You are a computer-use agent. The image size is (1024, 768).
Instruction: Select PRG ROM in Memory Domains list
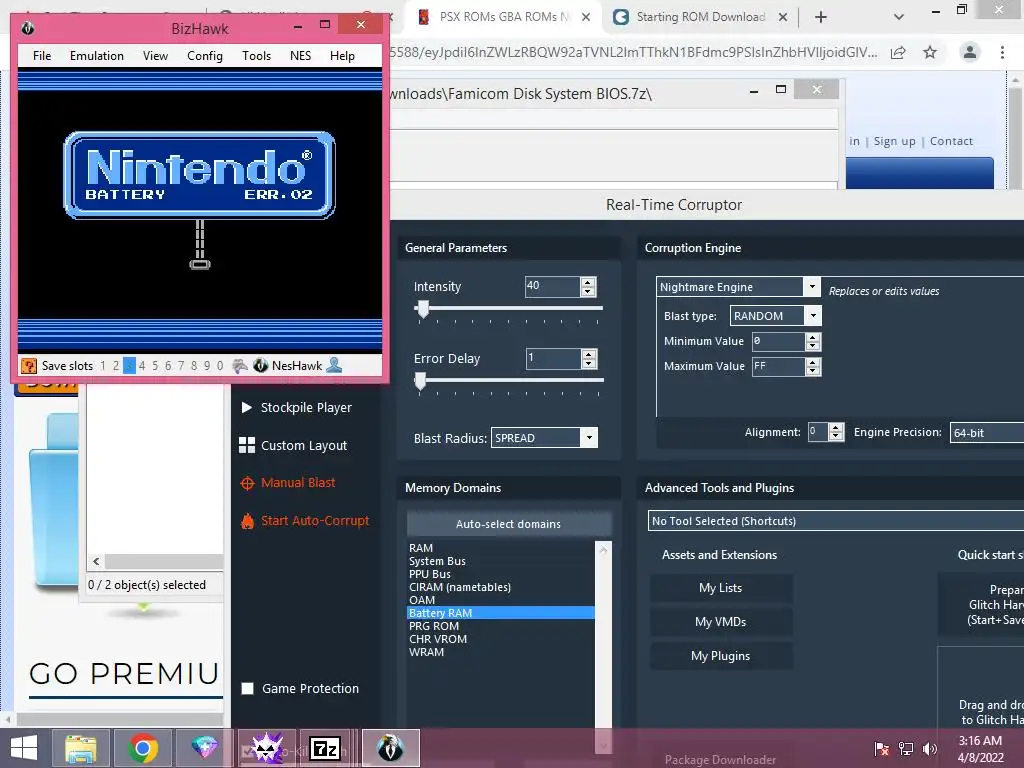[500, 626]
